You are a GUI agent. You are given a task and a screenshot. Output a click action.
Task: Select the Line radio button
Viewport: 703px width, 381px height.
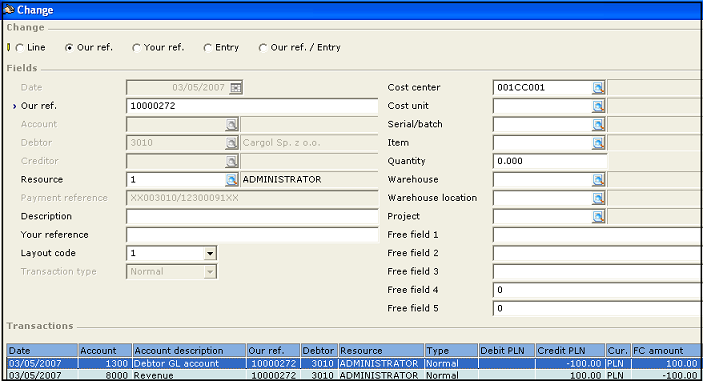(20, 48)
